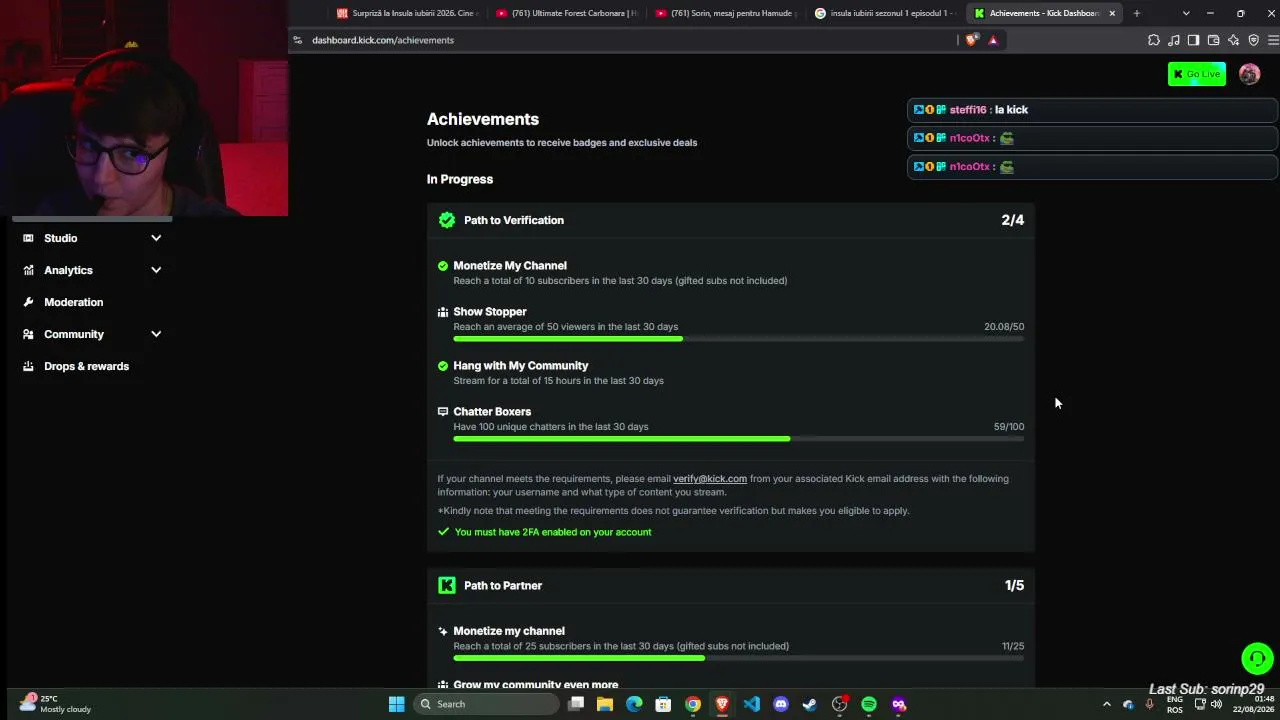1280x720 pixels.
Task: Open the Drops & rewards sidebar page
Action: point(86,366)
